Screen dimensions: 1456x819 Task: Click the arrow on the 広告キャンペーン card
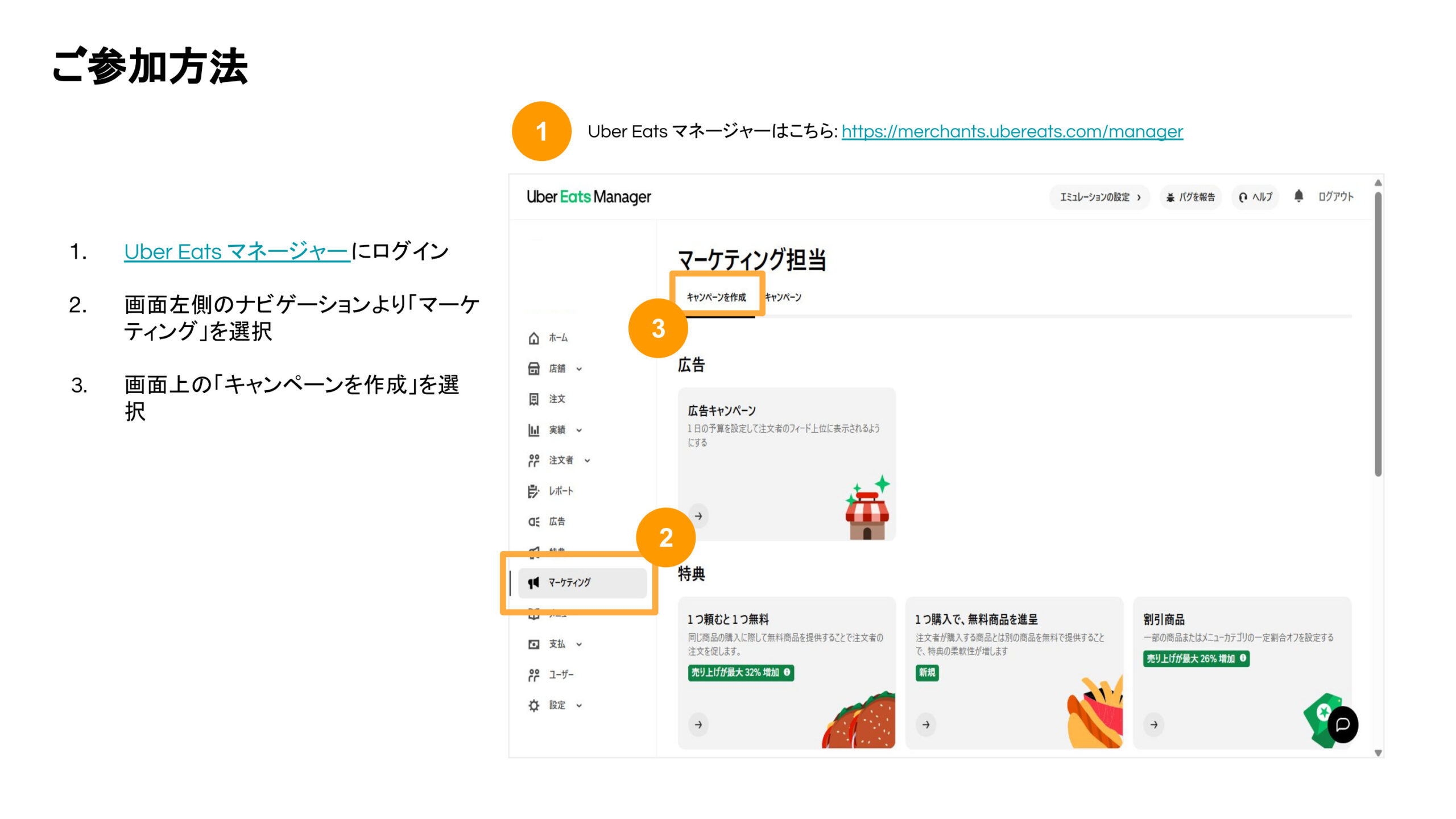point(698,516)
